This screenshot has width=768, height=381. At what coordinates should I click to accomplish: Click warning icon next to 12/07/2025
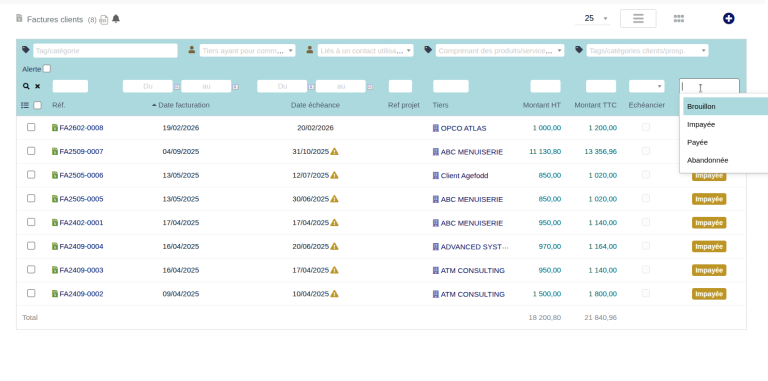click(335, 175)
